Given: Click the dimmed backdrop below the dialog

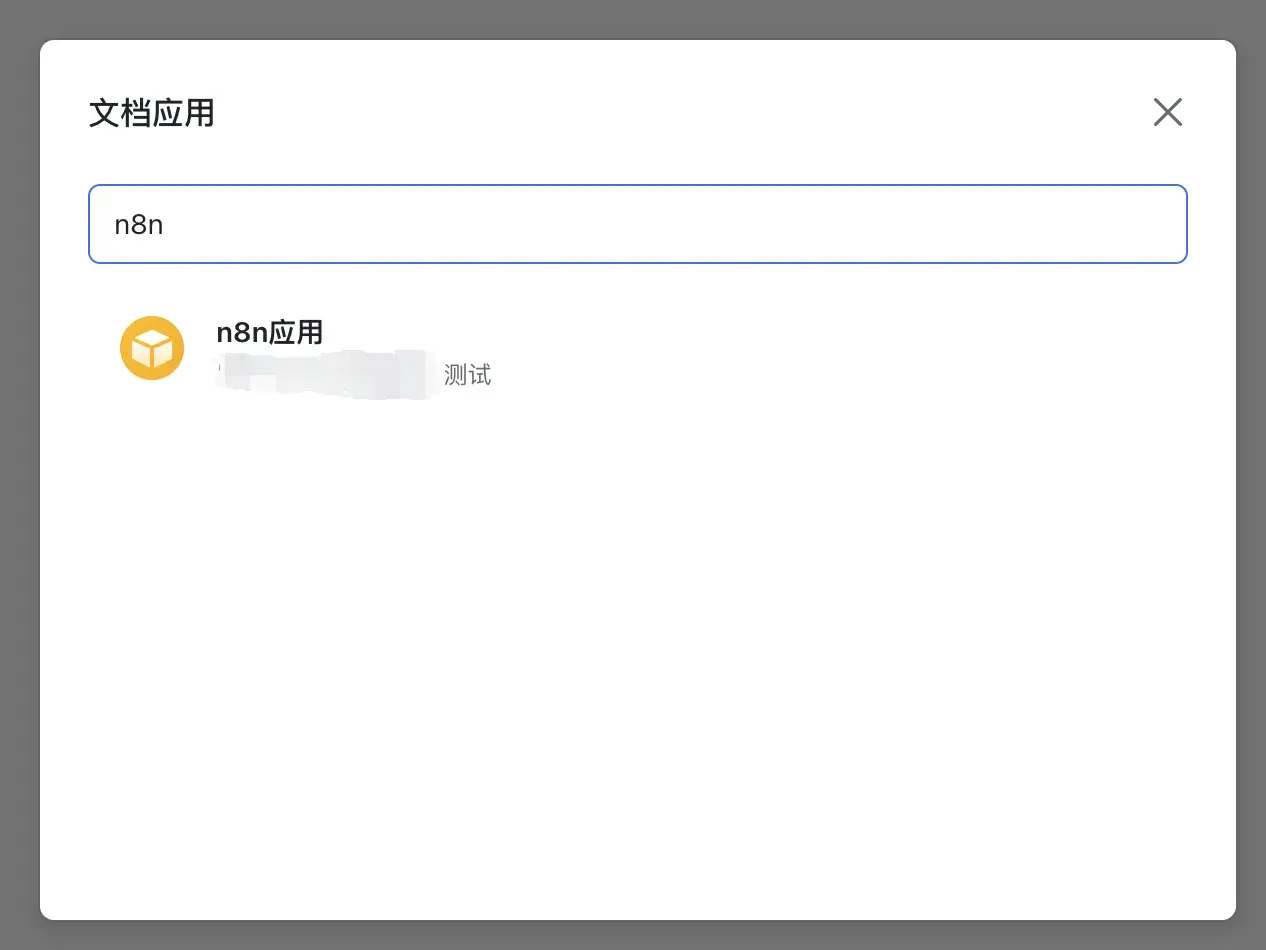Looking at the screenshot, I should coord(633,936).
